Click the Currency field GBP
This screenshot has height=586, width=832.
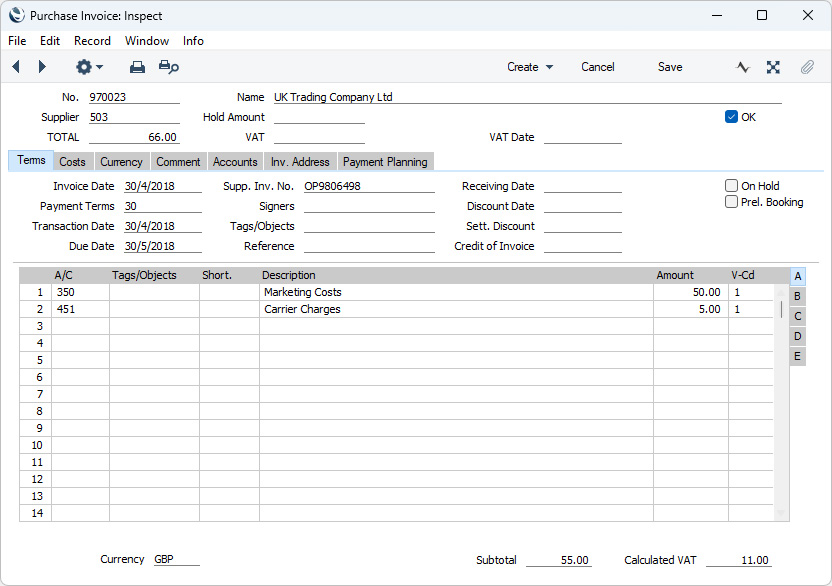(177, 559)
